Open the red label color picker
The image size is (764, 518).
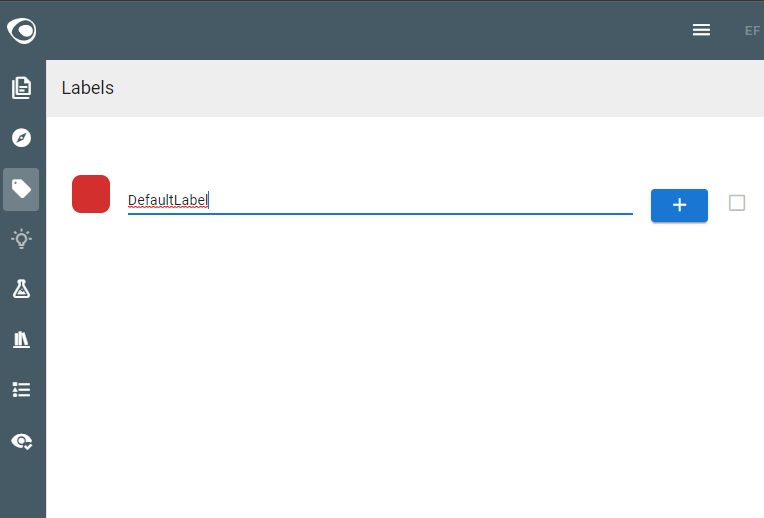(x=91, y=194)
